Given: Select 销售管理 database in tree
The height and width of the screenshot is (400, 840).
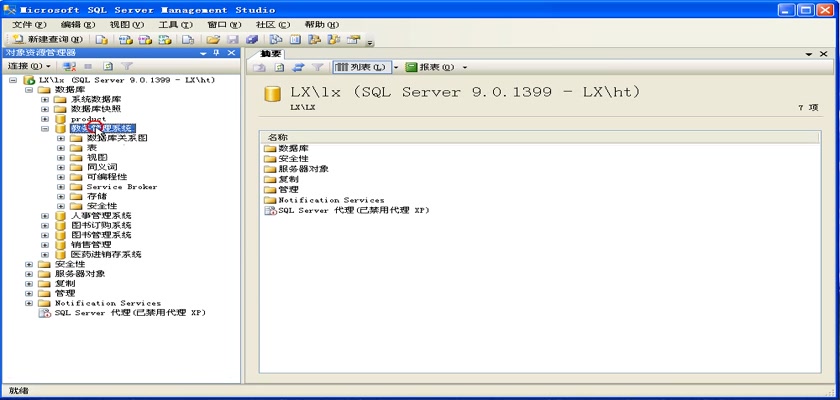Looking at the screenshot, I should tap(91, 245).
